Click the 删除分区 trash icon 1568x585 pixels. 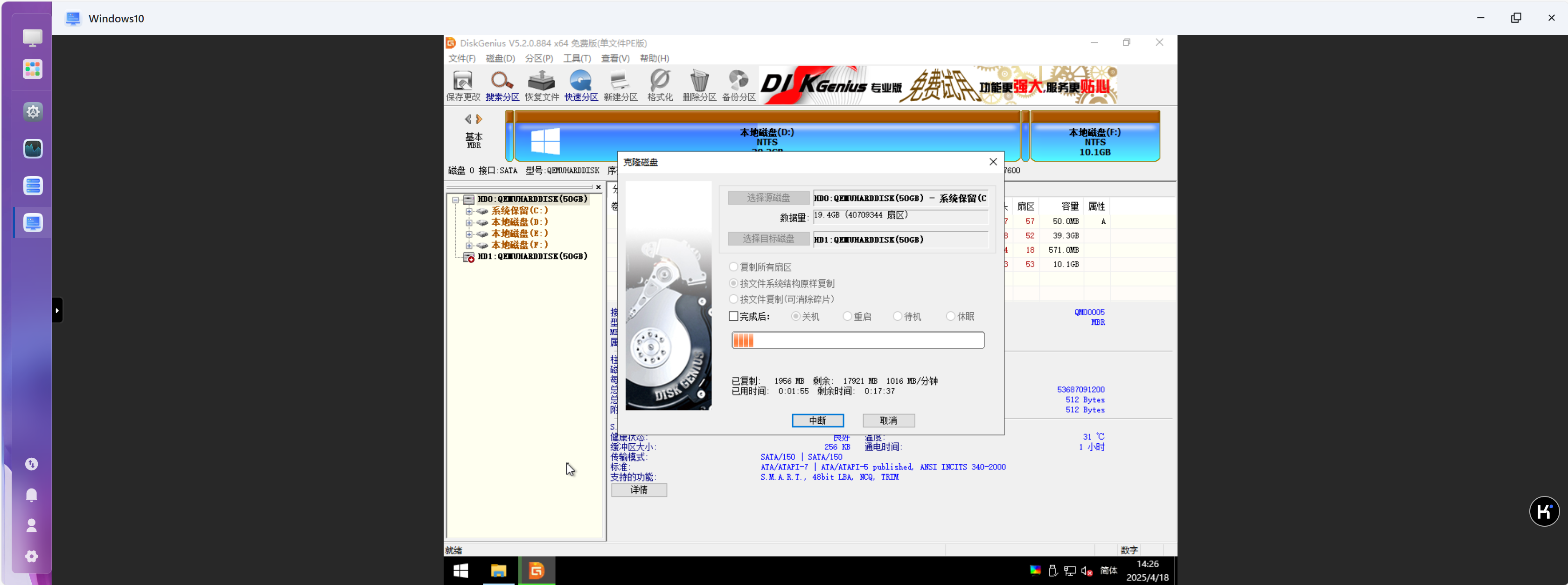pos(699,85)
